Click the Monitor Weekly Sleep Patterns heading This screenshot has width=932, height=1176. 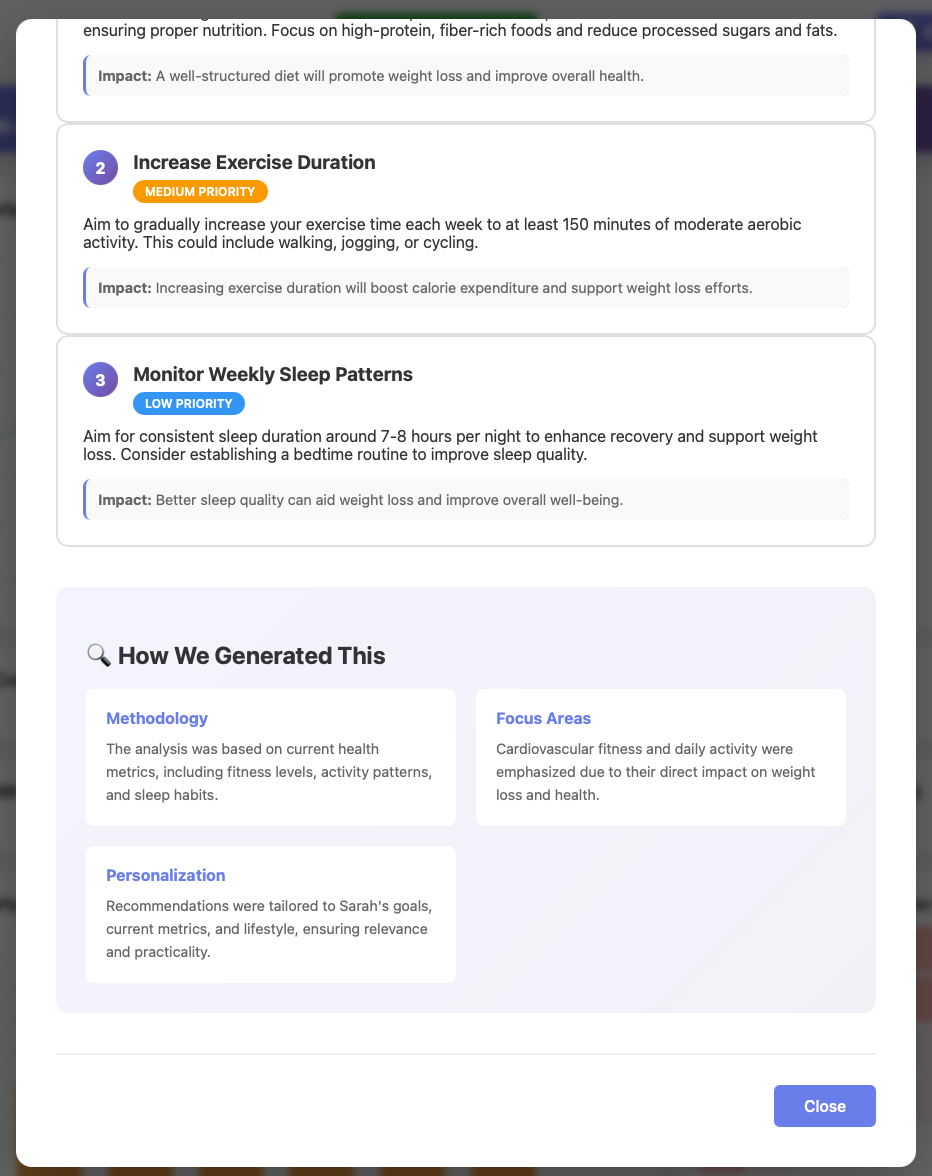(x=273, y=374)
